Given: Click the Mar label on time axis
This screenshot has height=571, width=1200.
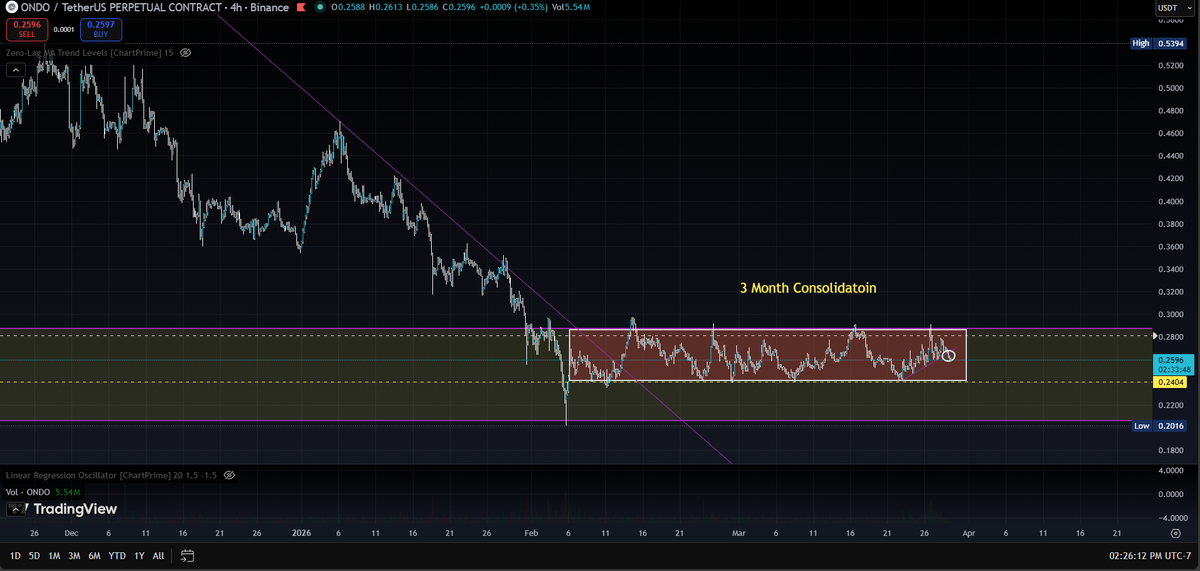Looking at the screenshot, I should tap(739, 535).
